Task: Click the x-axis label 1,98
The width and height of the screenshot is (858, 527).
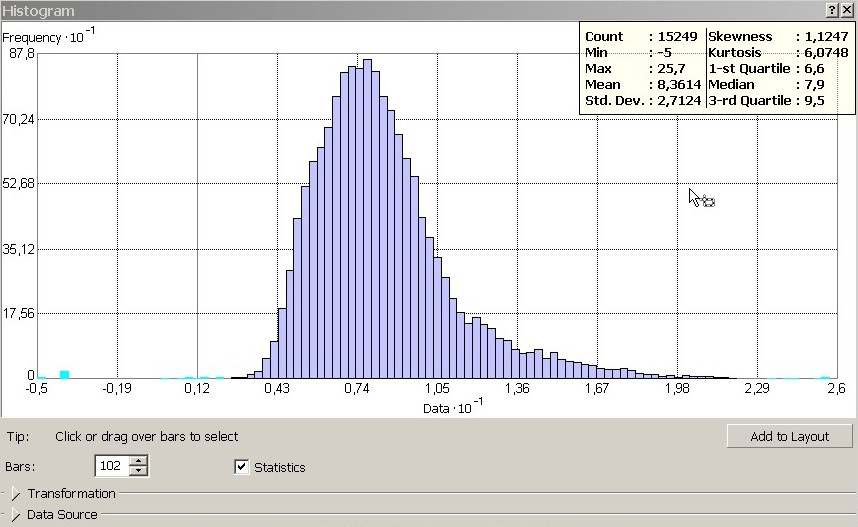Action: click(677, 389)
